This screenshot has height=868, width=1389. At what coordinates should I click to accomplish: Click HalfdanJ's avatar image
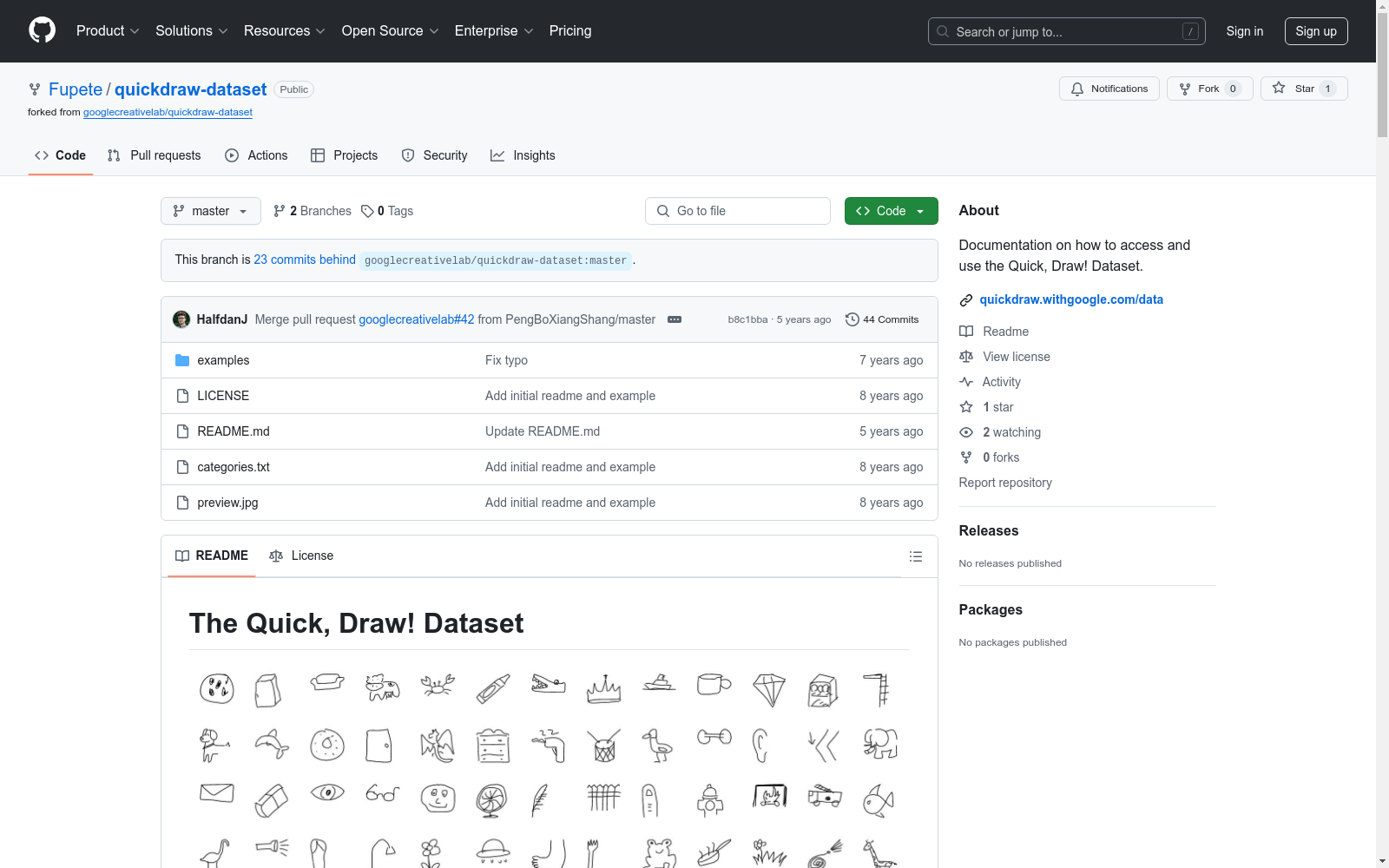(x=181, y=319)
